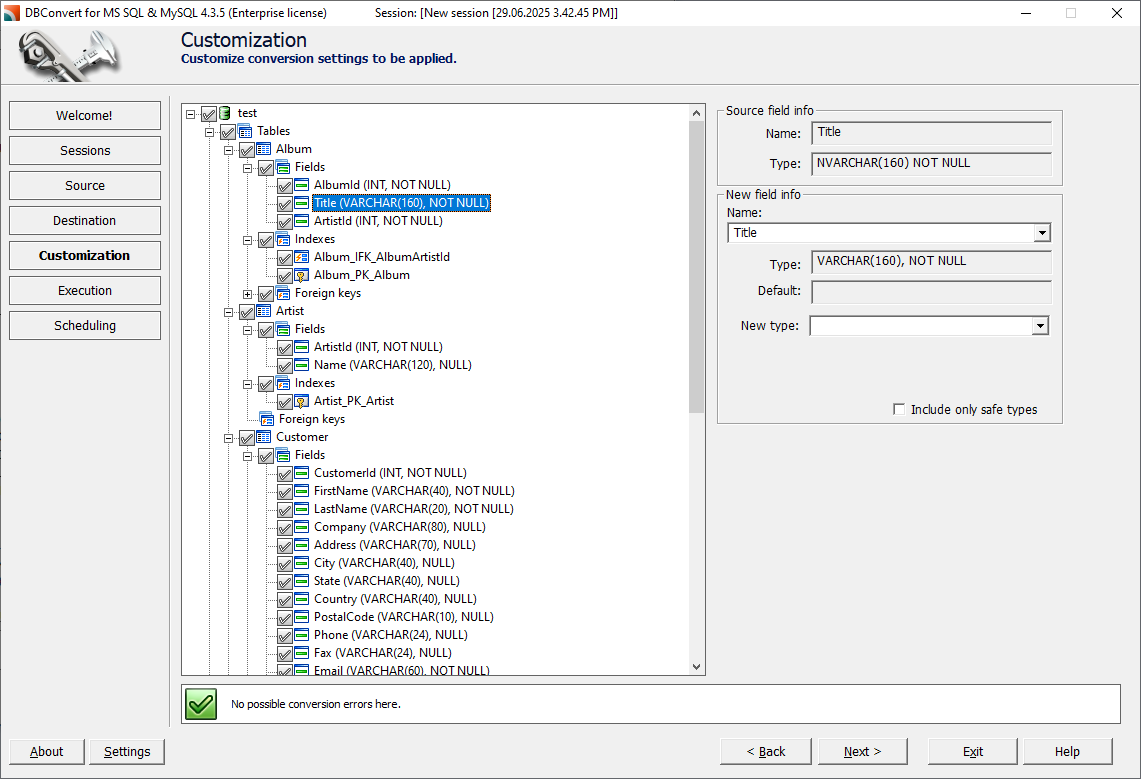Image resolution: width=1141 pixels, height=779 pixels.
Task: Select the Album table icon
Action: [x=264, y=148]
